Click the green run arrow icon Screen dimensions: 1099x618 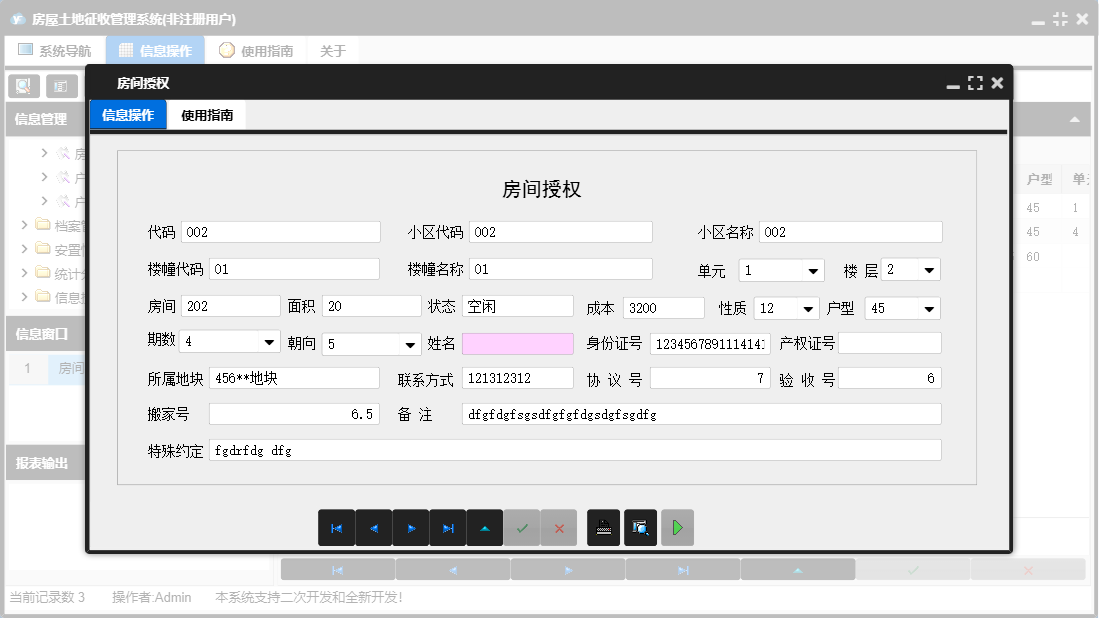(677, 527)
